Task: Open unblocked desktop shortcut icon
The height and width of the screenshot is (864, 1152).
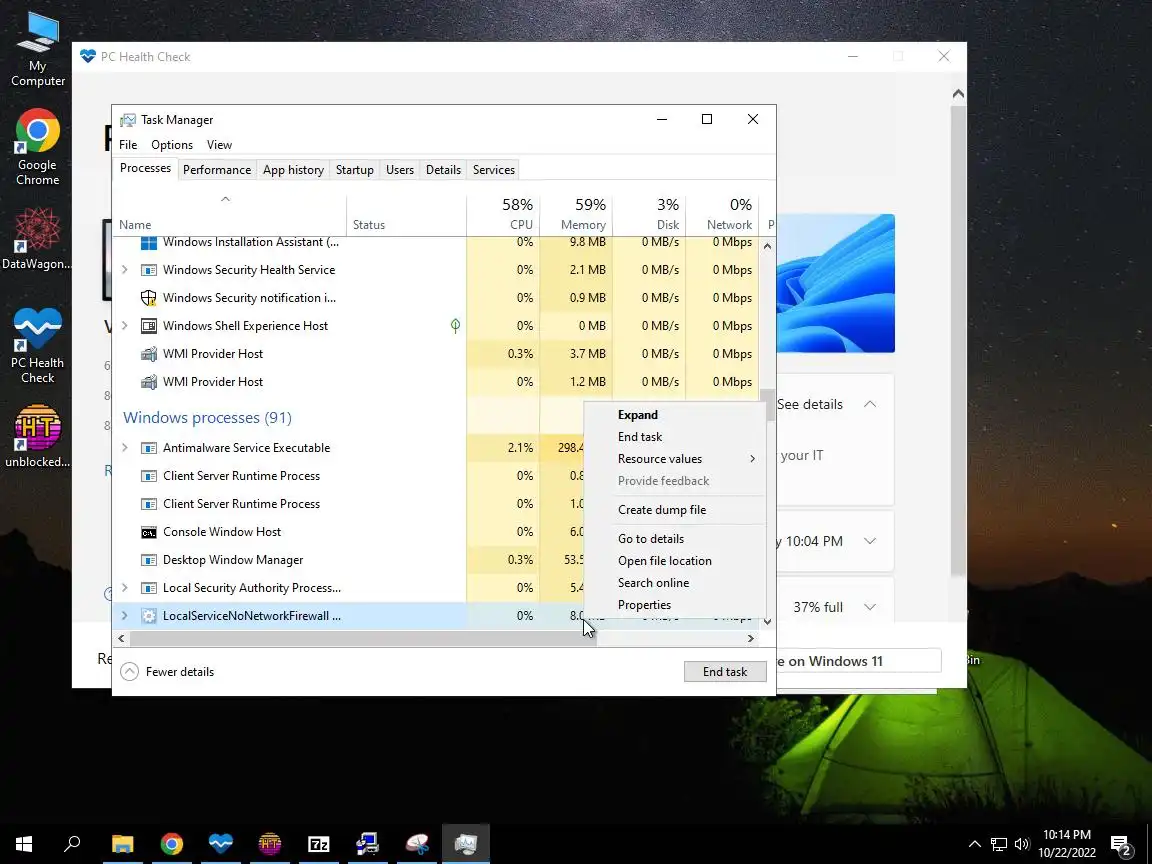Action: point(37,436)
